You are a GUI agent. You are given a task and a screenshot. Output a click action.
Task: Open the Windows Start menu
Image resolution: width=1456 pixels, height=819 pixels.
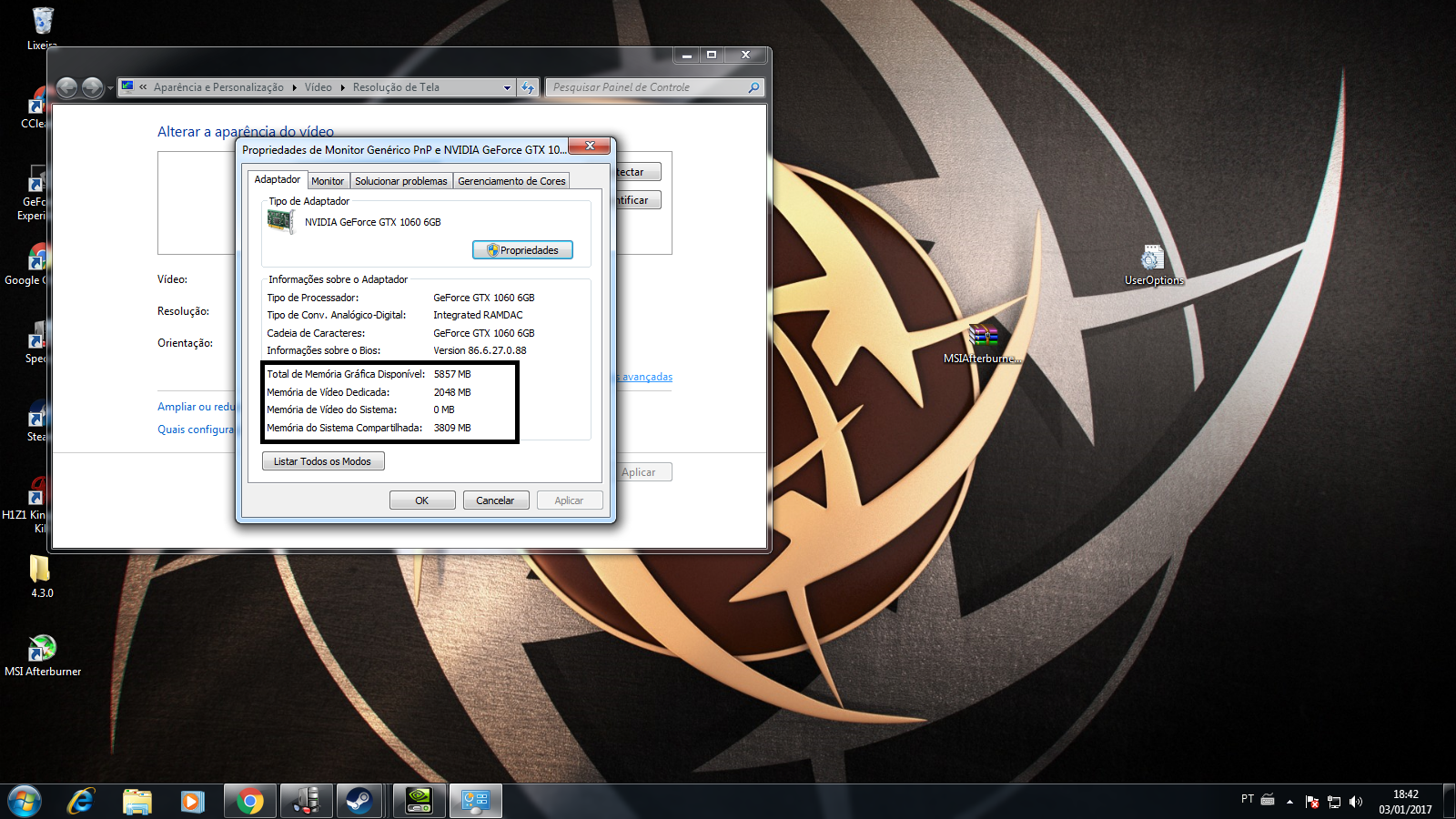pos(25,801)
